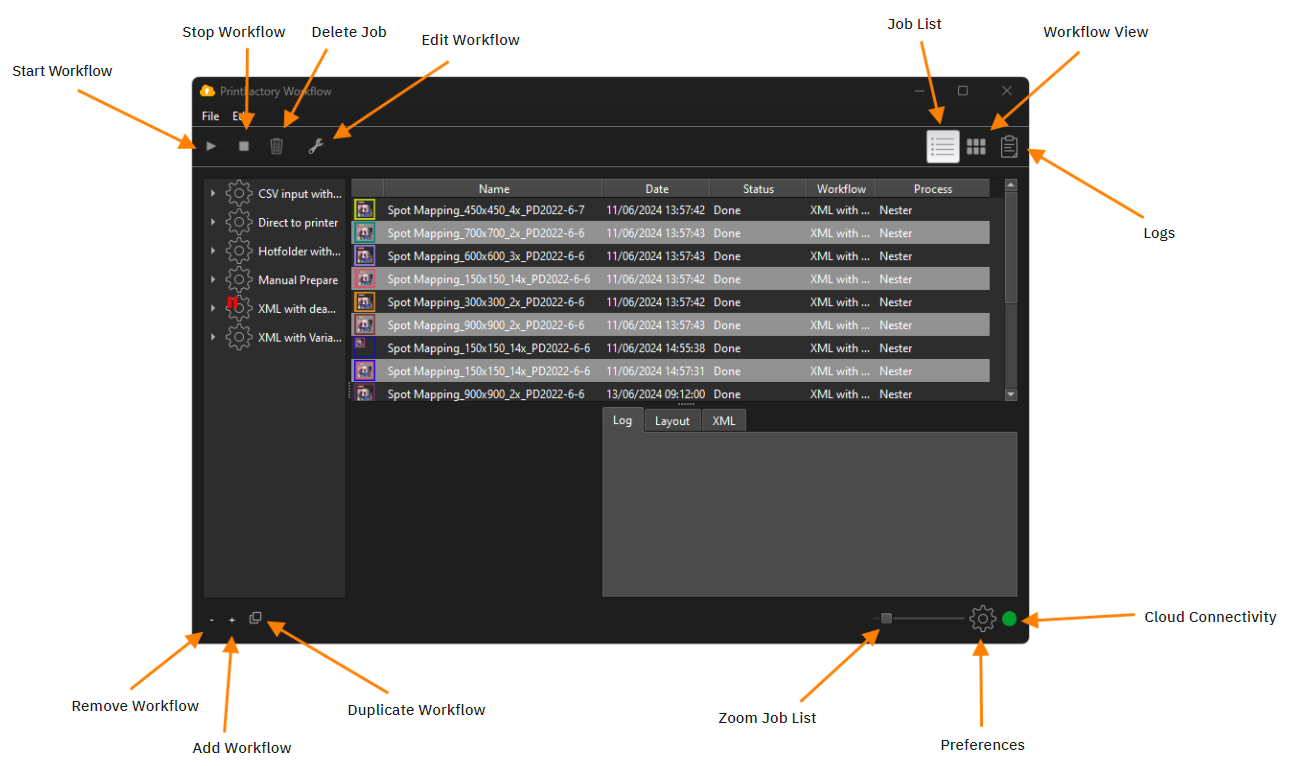Select the Manual Prepare gear icon
The height and width of the screenshot is (766, 1289).
coord(239,280)
